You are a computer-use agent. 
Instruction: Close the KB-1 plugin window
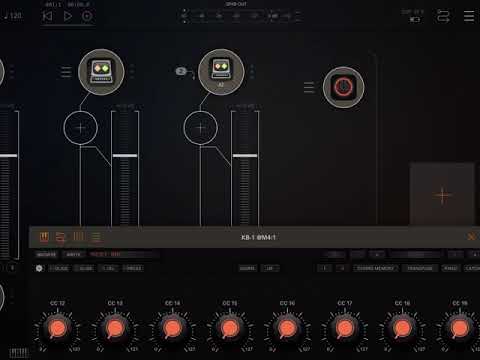coord(471,237)
